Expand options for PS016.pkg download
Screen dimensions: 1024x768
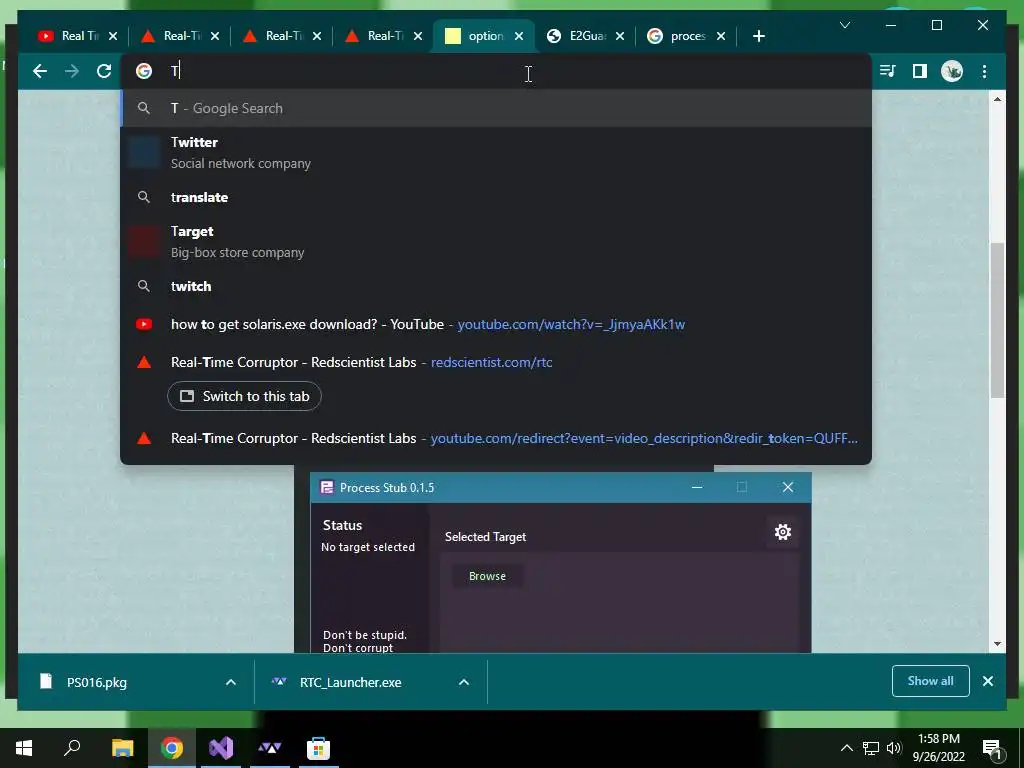click(231, 682)
